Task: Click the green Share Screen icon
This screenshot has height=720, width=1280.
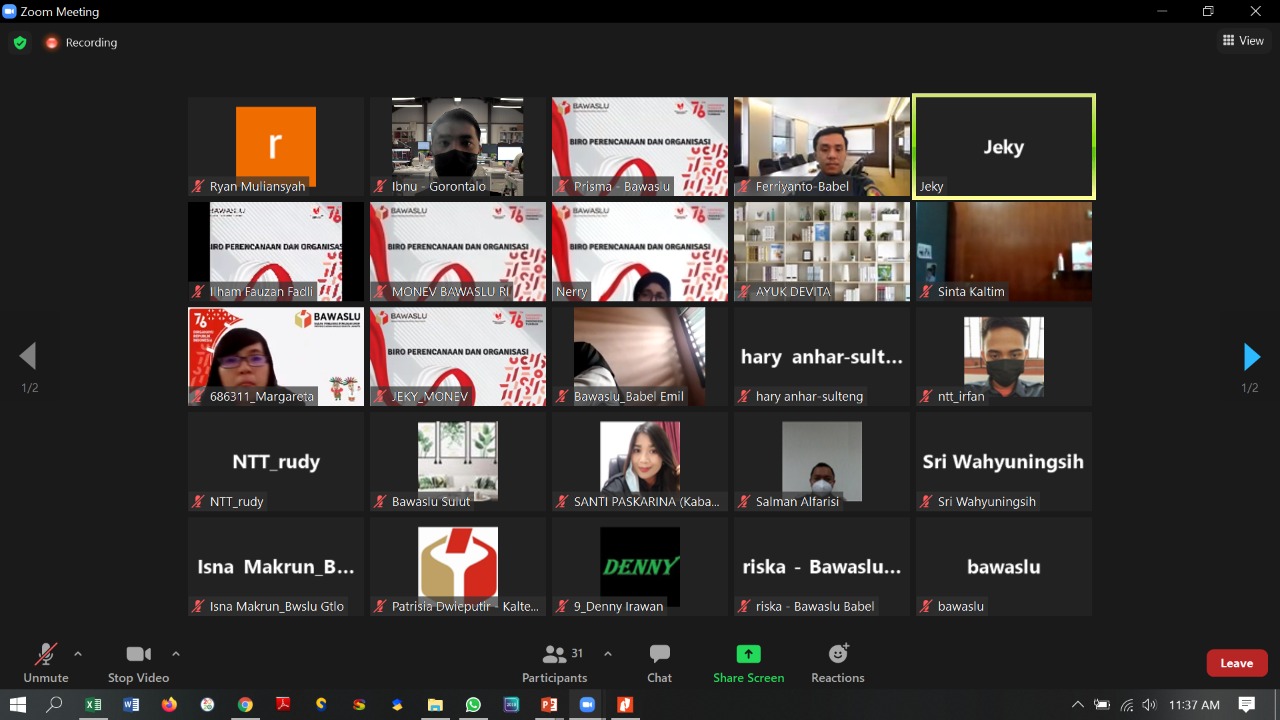Action: pos(748,654)
